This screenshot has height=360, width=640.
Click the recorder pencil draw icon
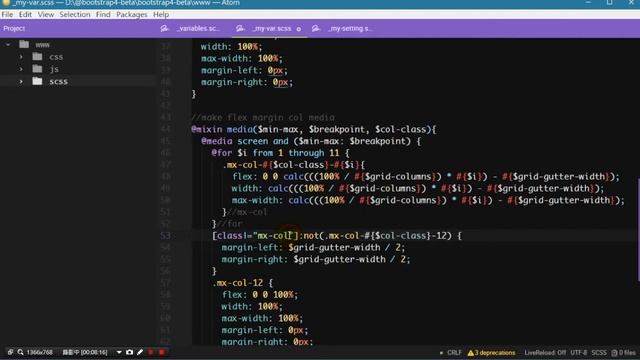pos(140,352)
